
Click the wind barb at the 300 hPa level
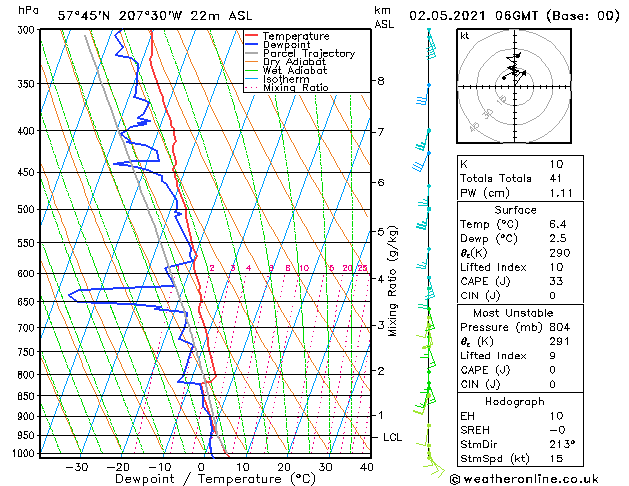tap(430, 45)
